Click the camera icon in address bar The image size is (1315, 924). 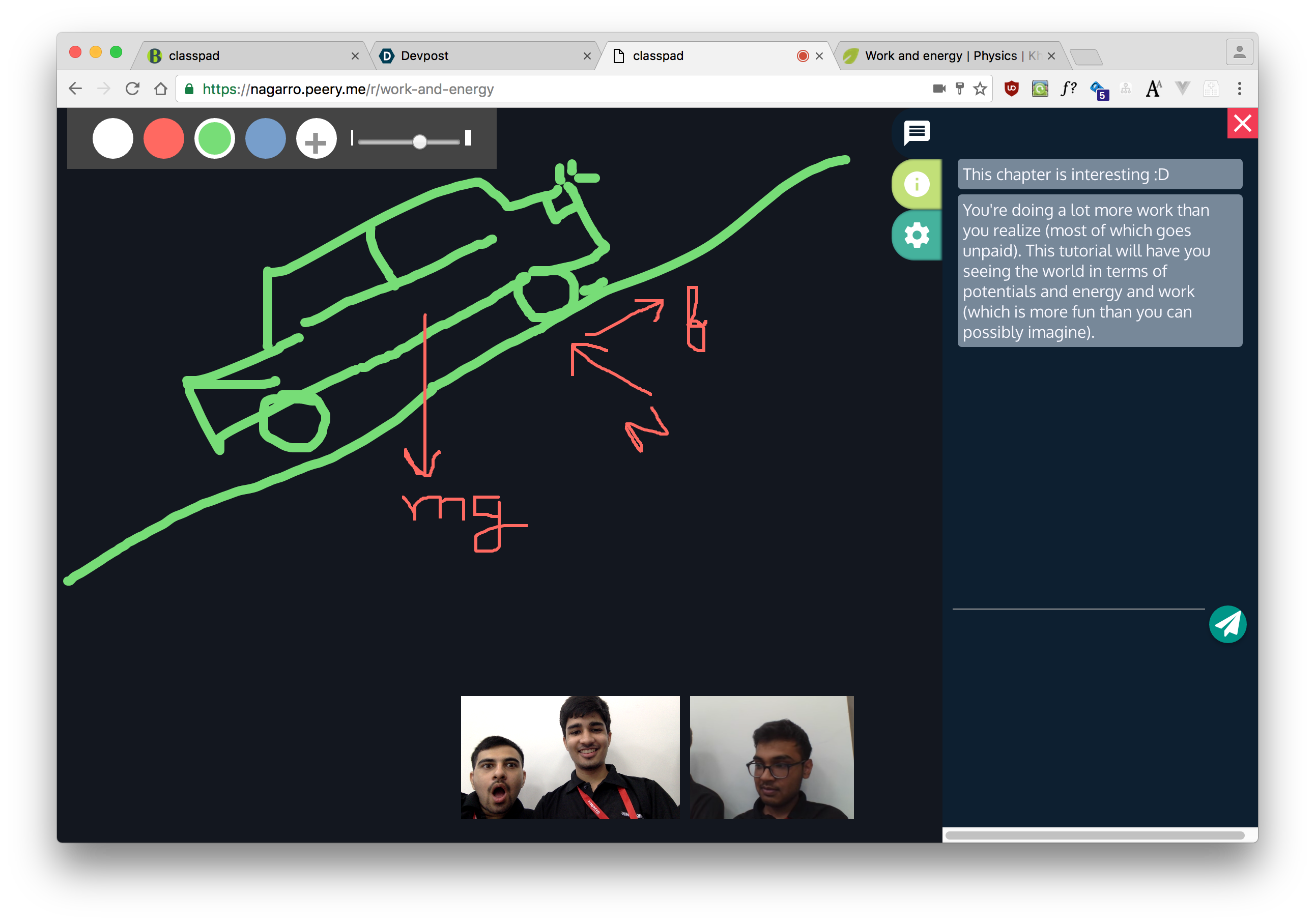pos(939,89)
